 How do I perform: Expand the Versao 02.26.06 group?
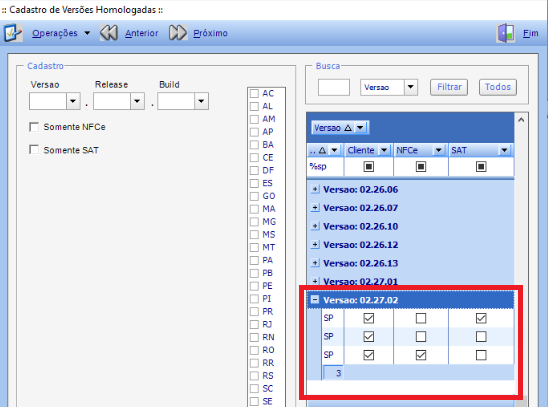pos(315,189)
